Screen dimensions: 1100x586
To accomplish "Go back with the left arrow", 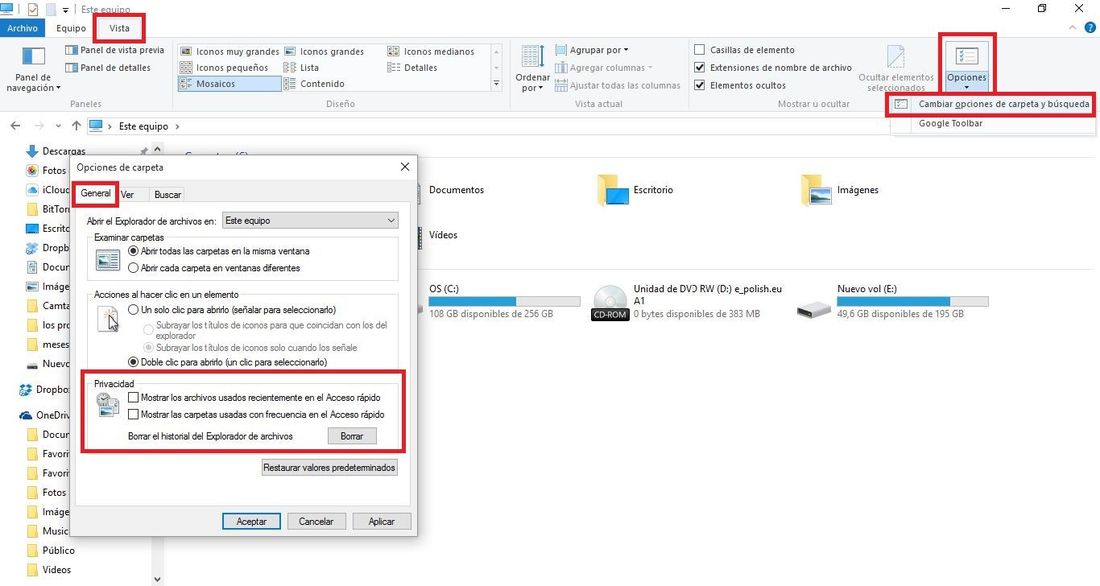I will (15, 126).
